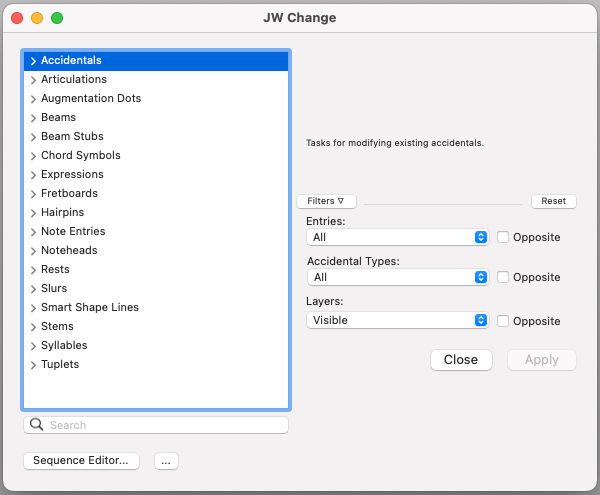Select the Beam Stubs row

[x=156, y=136]
